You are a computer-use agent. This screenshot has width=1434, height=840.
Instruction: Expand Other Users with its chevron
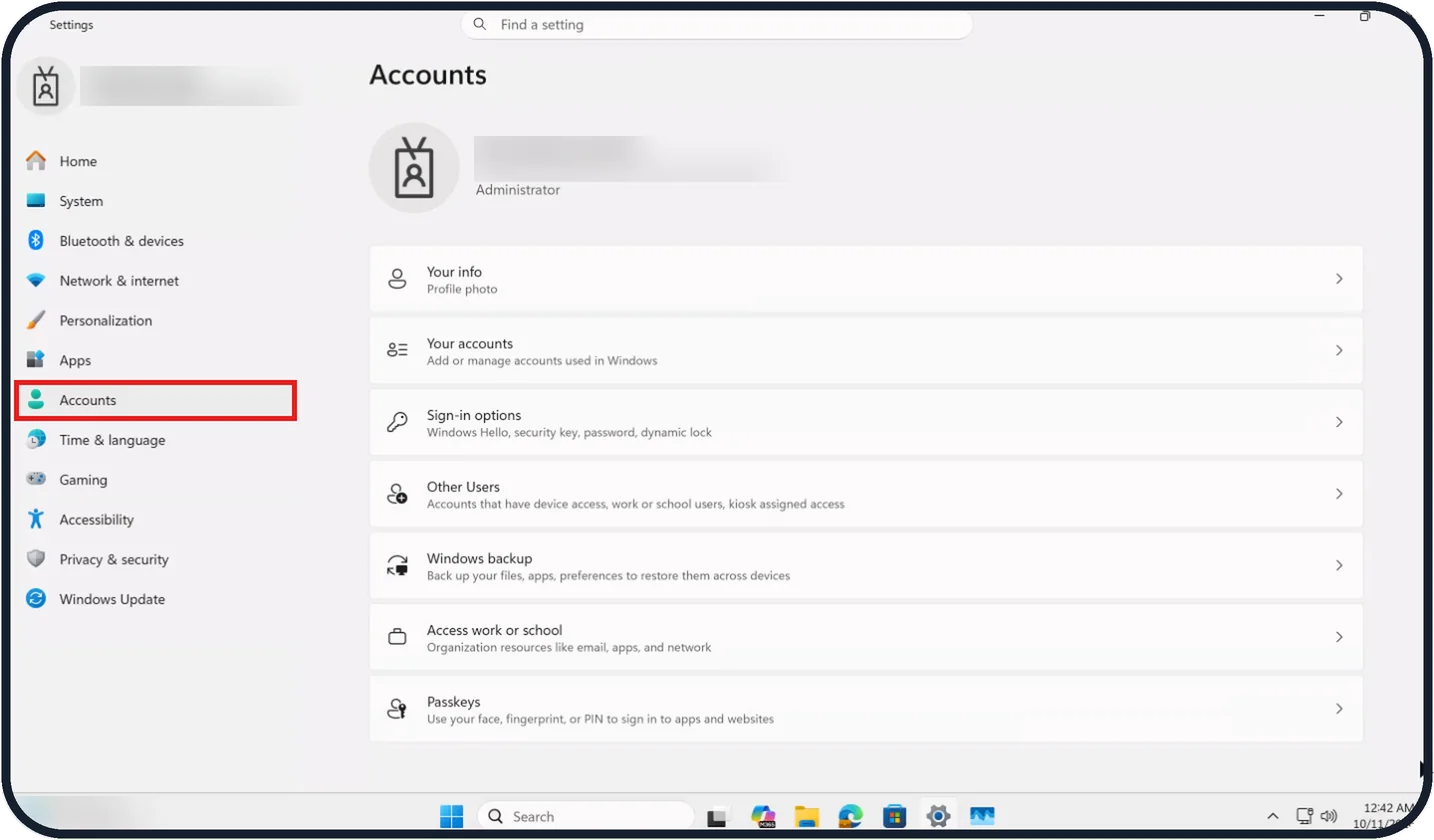(1339, 494)
